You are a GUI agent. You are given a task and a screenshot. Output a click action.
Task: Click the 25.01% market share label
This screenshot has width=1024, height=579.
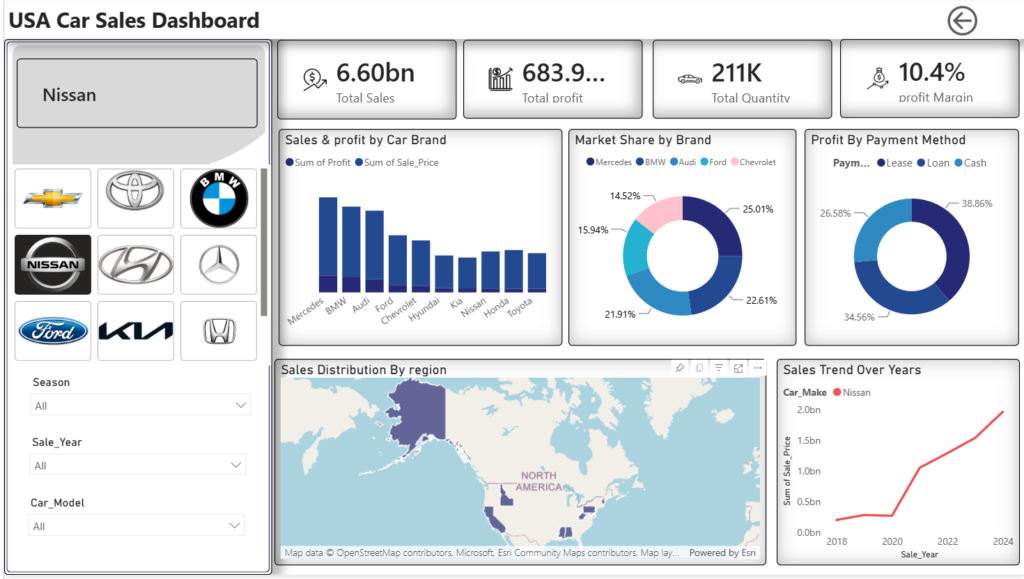tap(758, 209)
